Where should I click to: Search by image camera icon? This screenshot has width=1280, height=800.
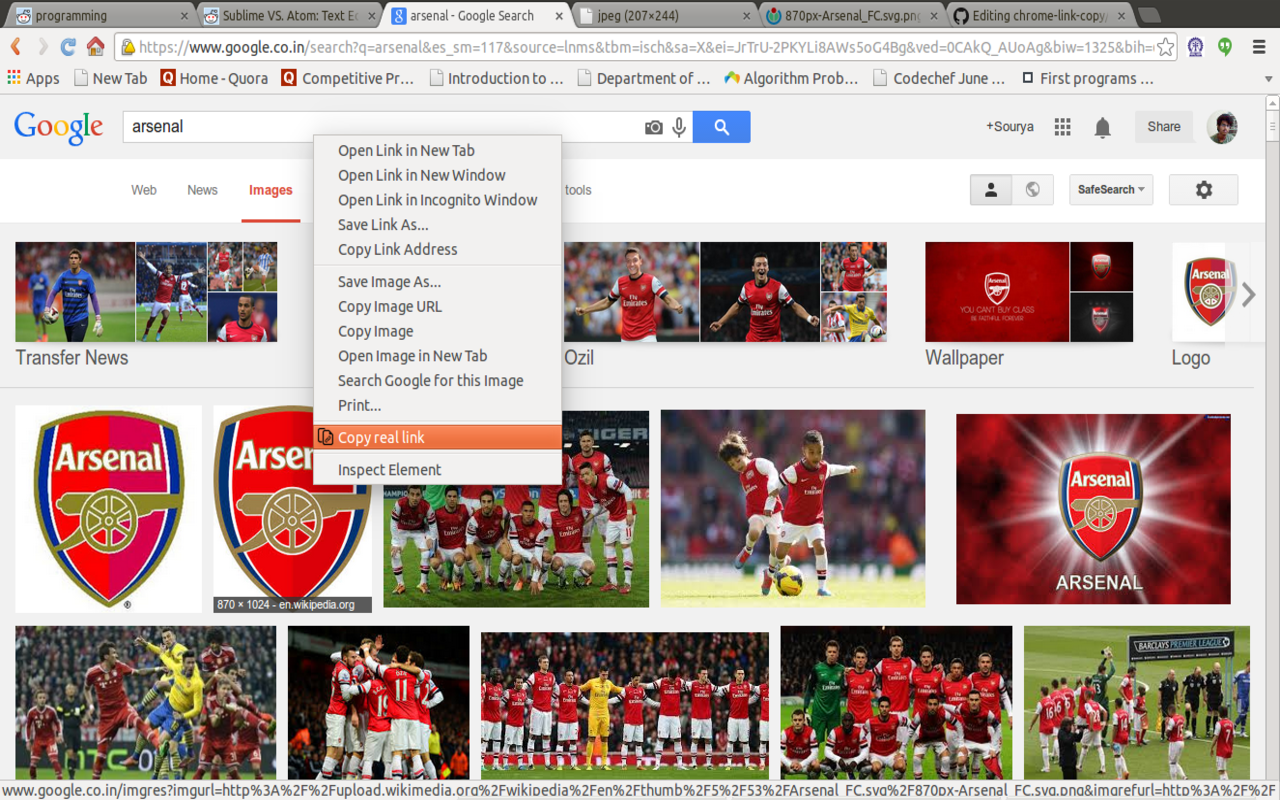pos(653,127)
